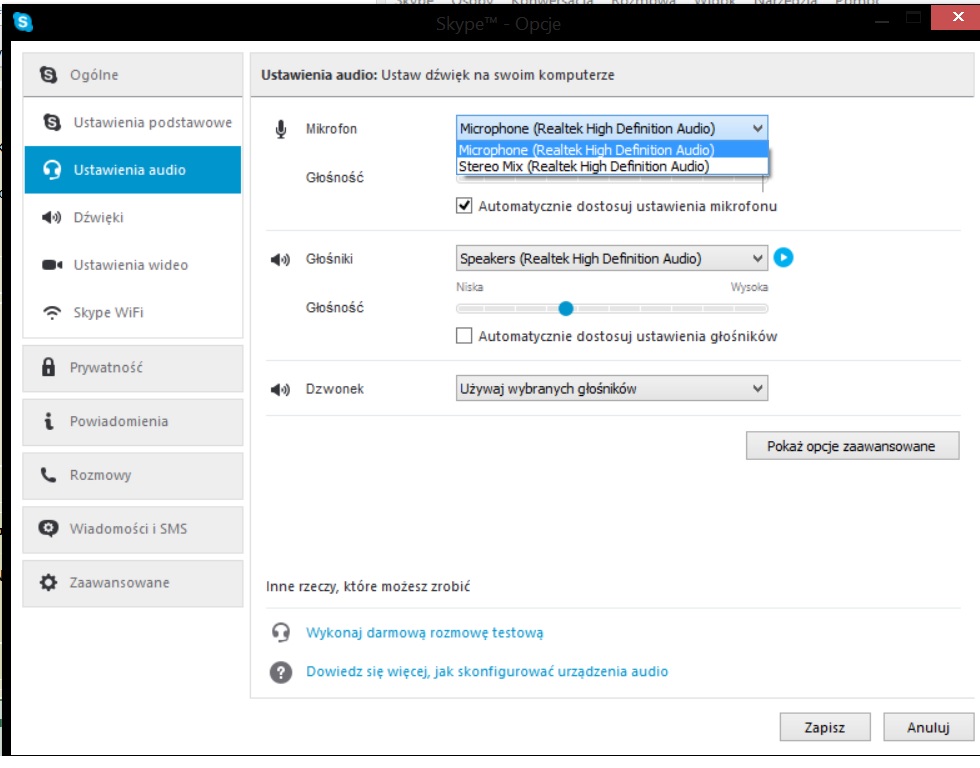The image size is (980, 768).
Task: Click the Niska volume label
Action: point(469,287)
